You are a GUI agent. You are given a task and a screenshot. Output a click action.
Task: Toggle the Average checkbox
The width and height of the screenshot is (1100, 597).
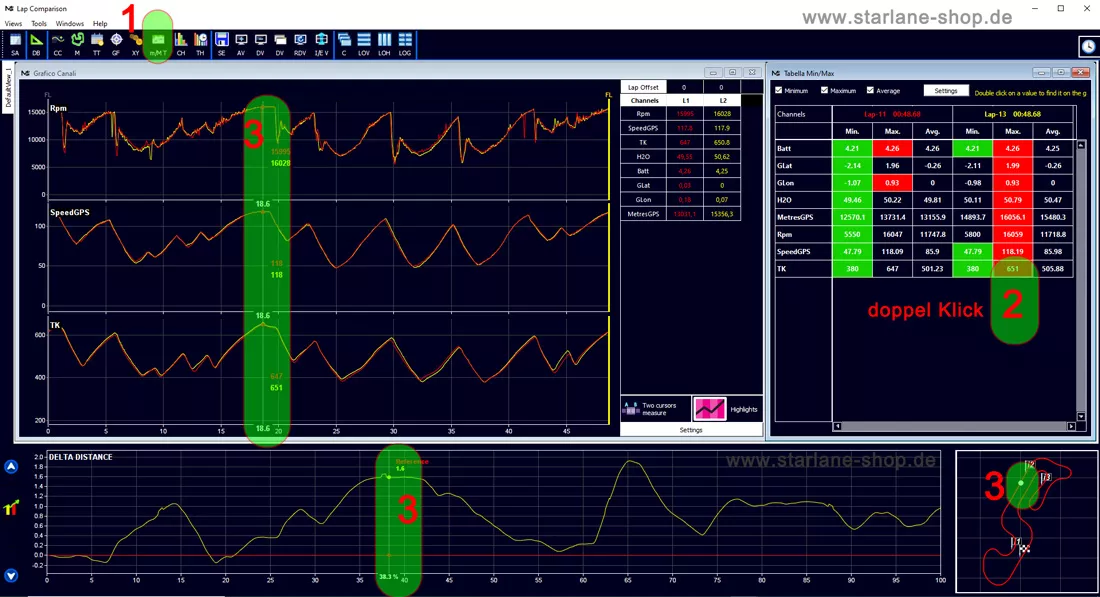tap(870, 90)
